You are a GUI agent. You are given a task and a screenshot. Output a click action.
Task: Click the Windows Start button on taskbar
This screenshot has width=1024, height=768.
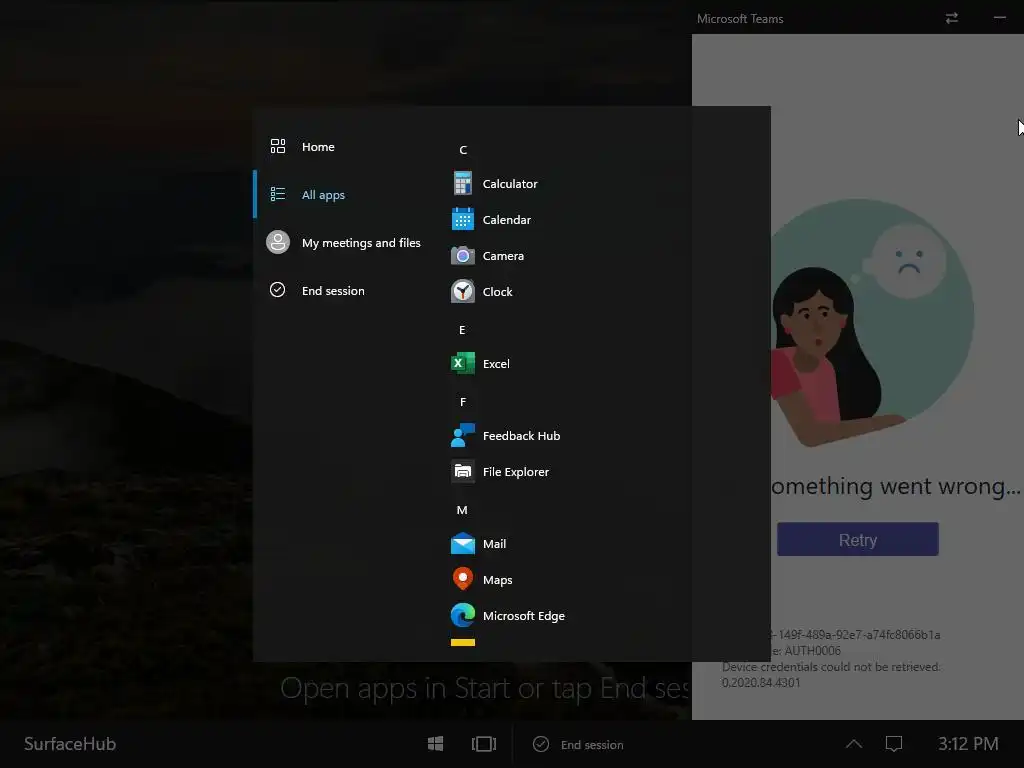click(436, 744)
